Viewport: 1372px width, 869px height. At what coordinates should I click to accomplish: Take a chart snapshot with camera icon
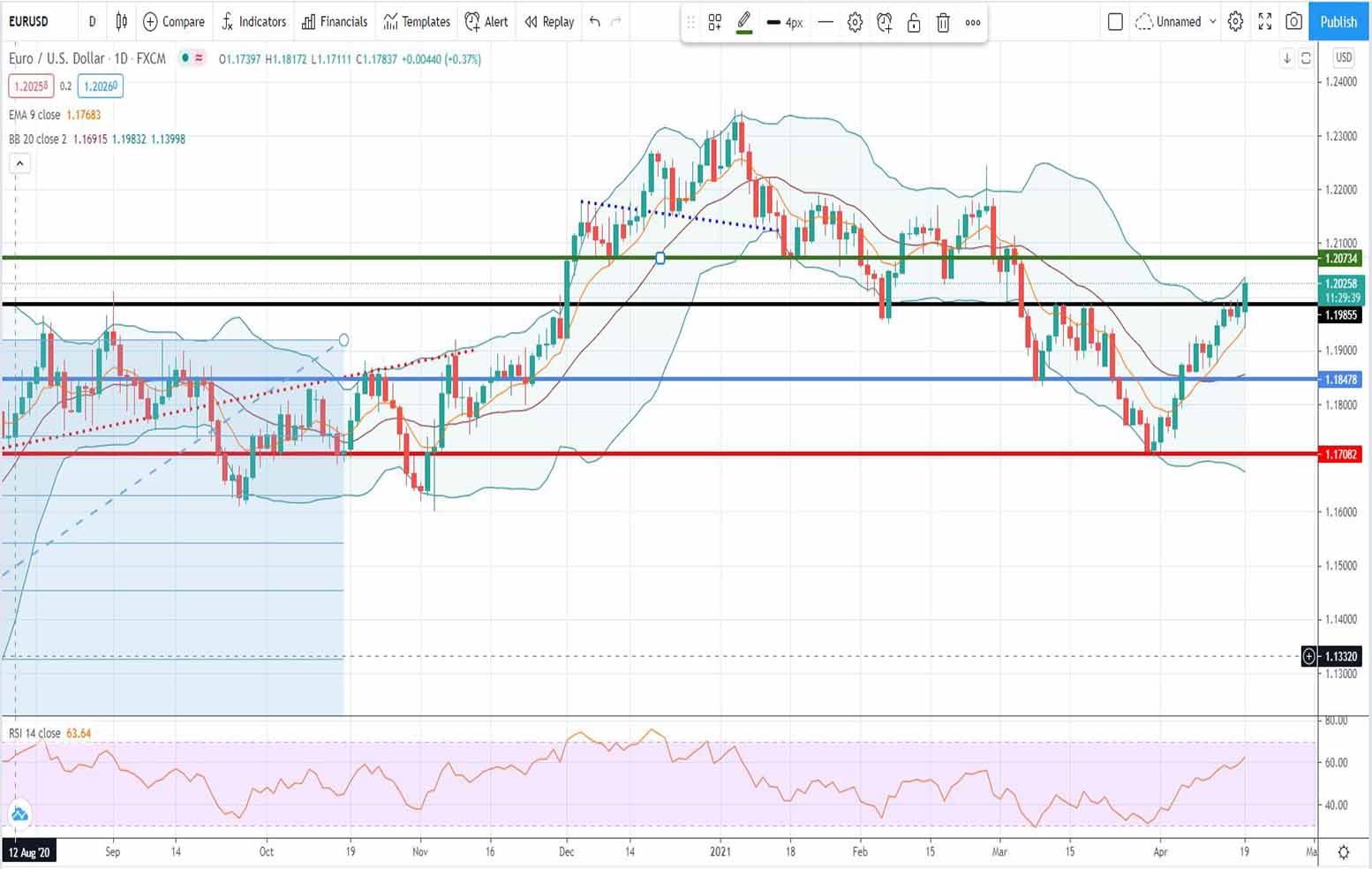pyautogui.click(x=1293, y=21)
